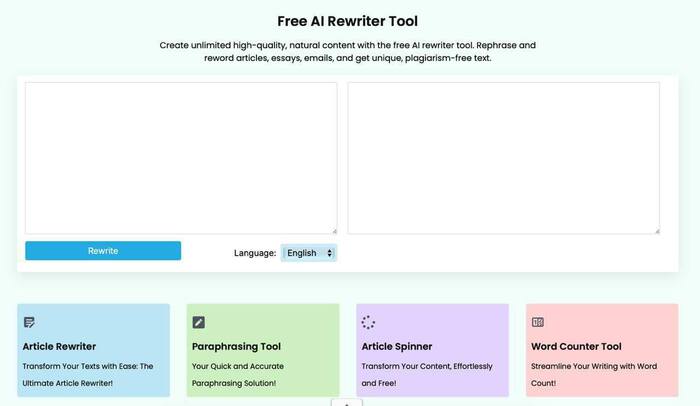
Task: Click the 'Language:' label
Action: point(255,253)
